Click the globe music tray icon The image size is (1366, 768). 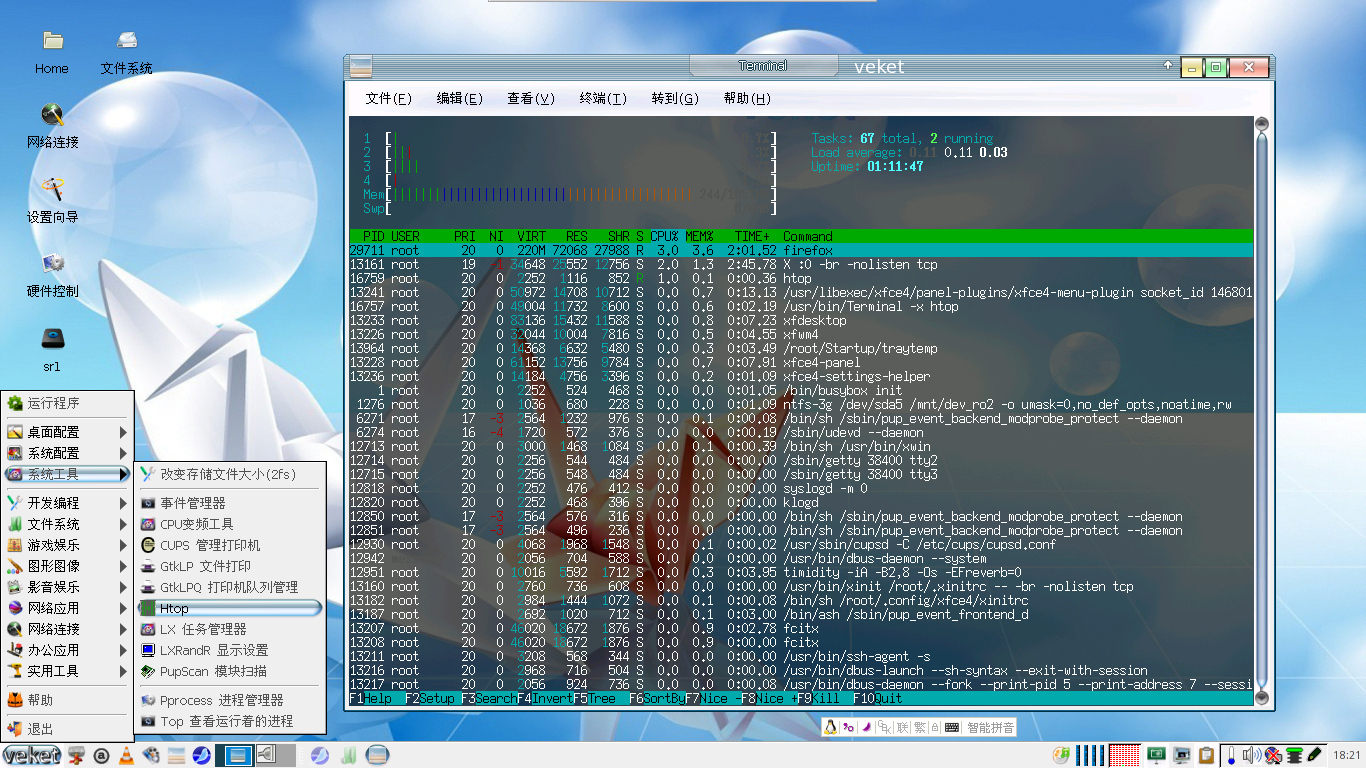click(x=1060, y=755)
